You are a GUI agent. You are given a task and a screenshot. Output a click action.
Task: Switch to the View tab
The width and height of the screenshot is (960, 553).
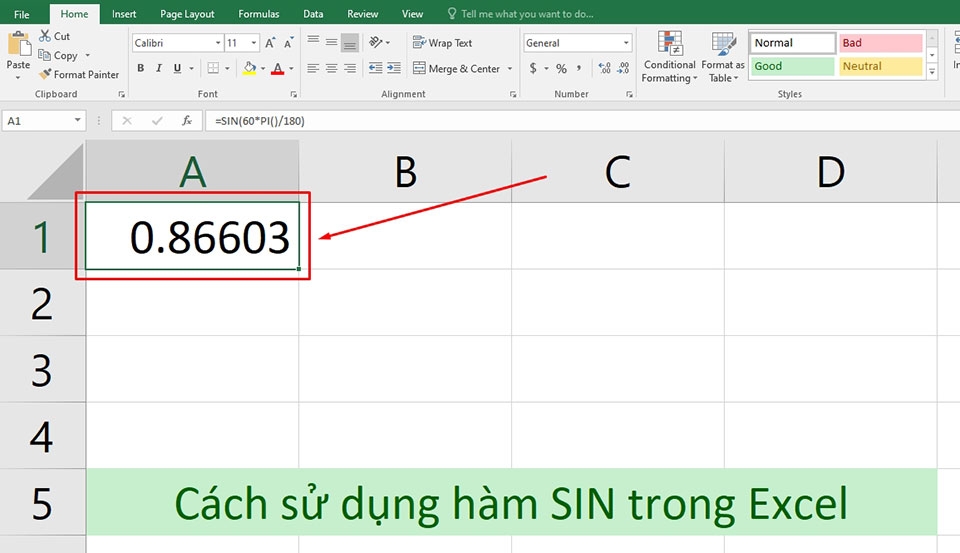(412, 13)
